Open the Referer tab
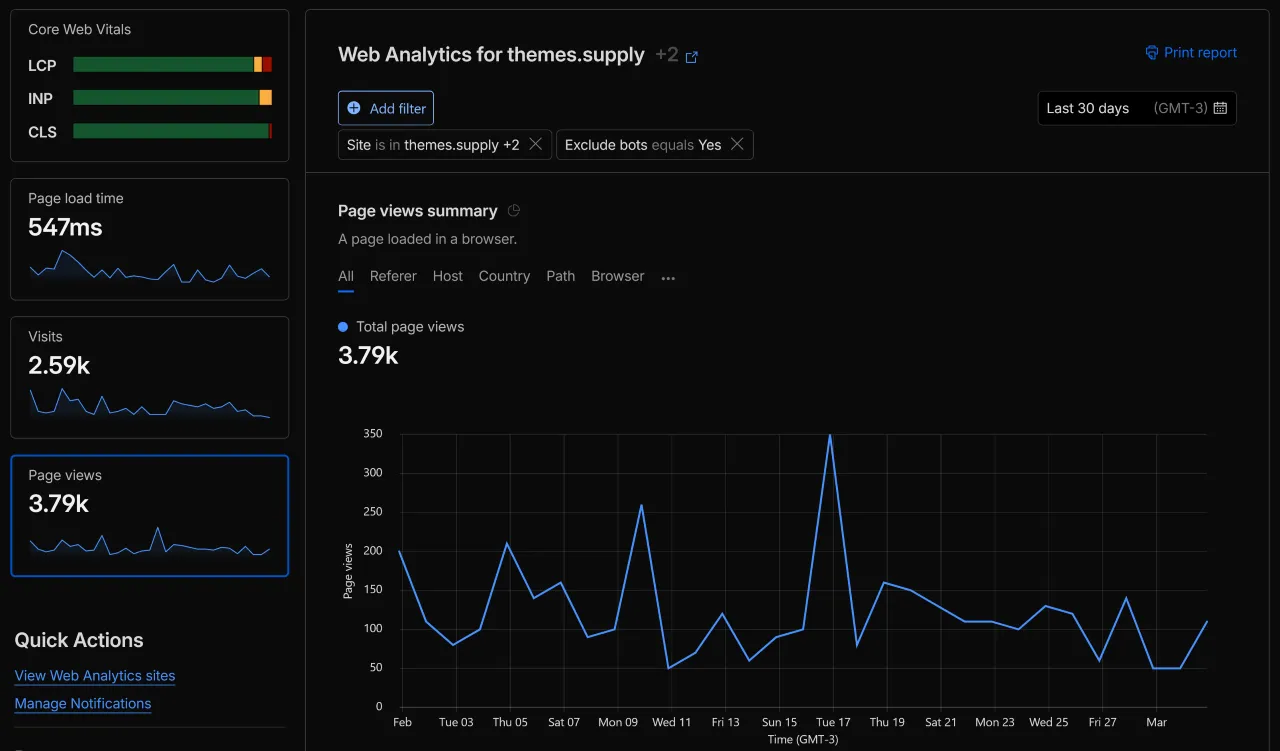 point(393,276)
